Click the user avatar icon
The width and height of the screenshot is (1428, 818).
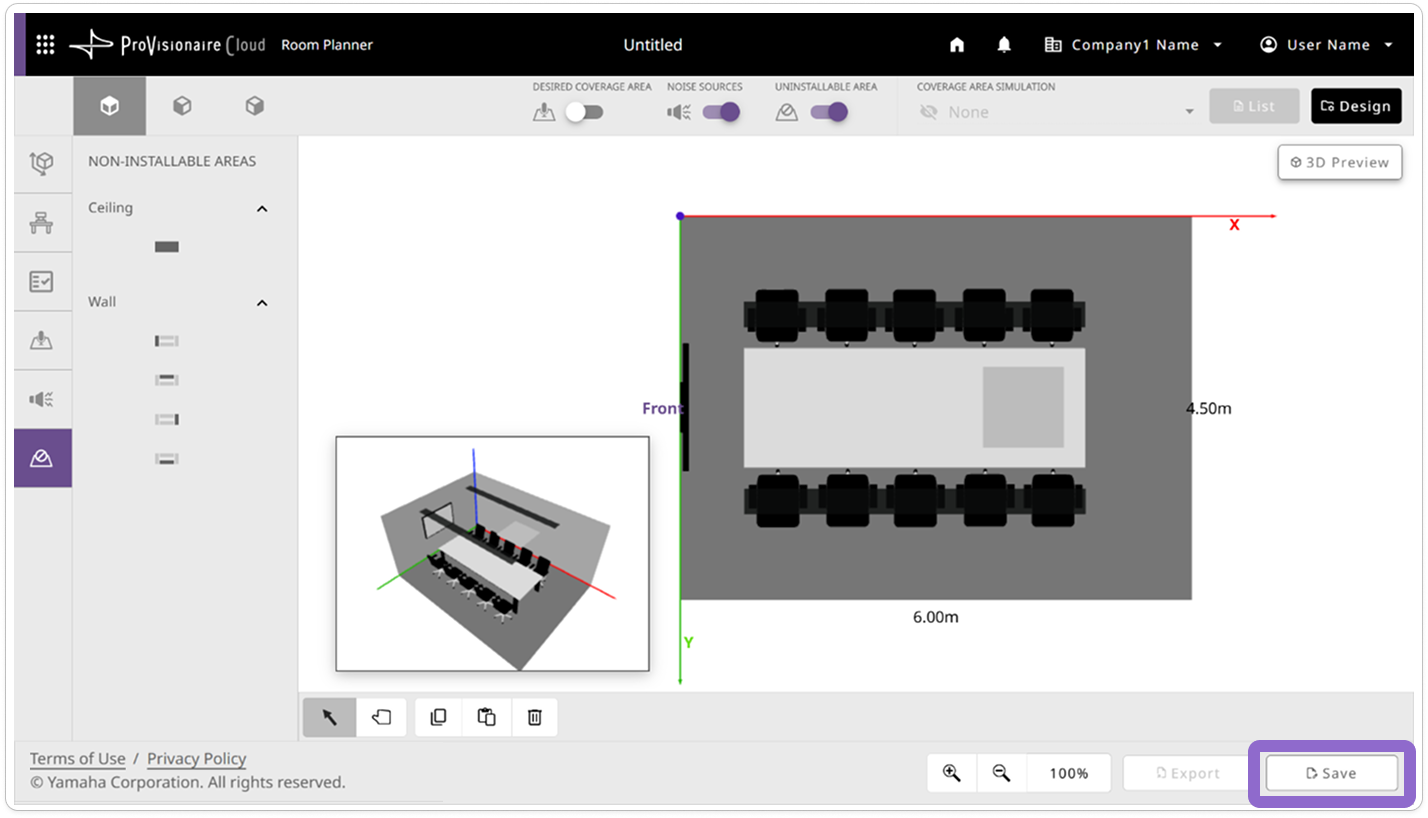pos(1269,45)
